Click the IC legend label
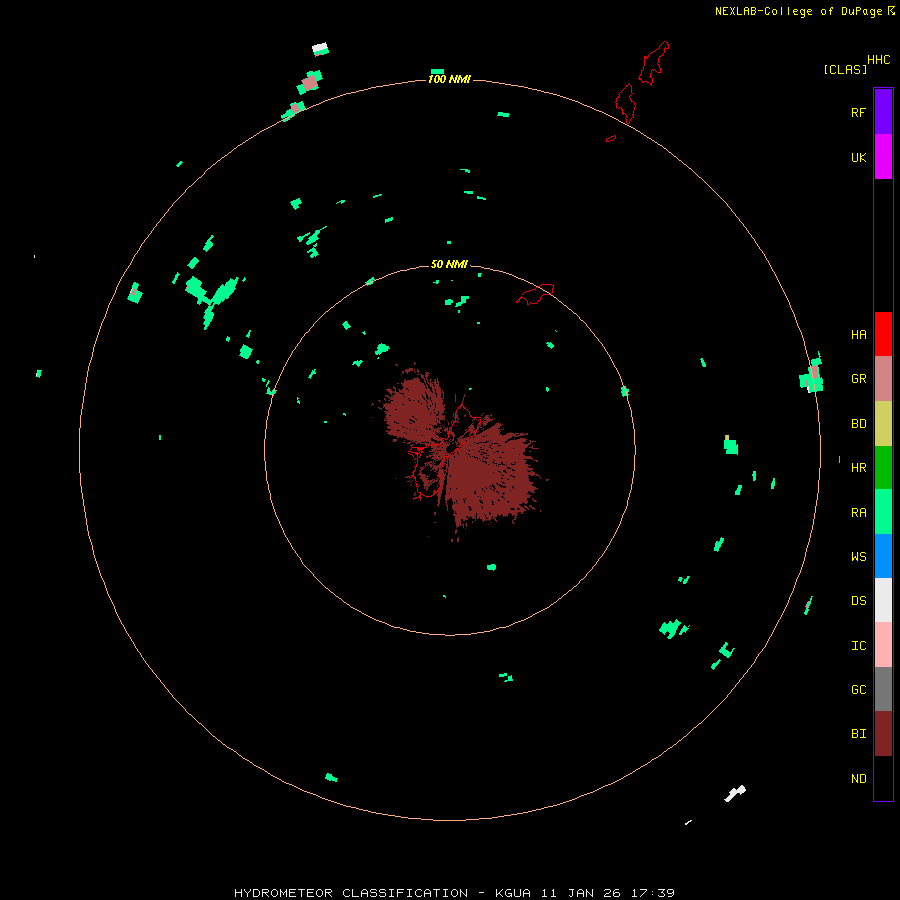The height and width of the screenshot is (900, 900). (x=858, y=646)
